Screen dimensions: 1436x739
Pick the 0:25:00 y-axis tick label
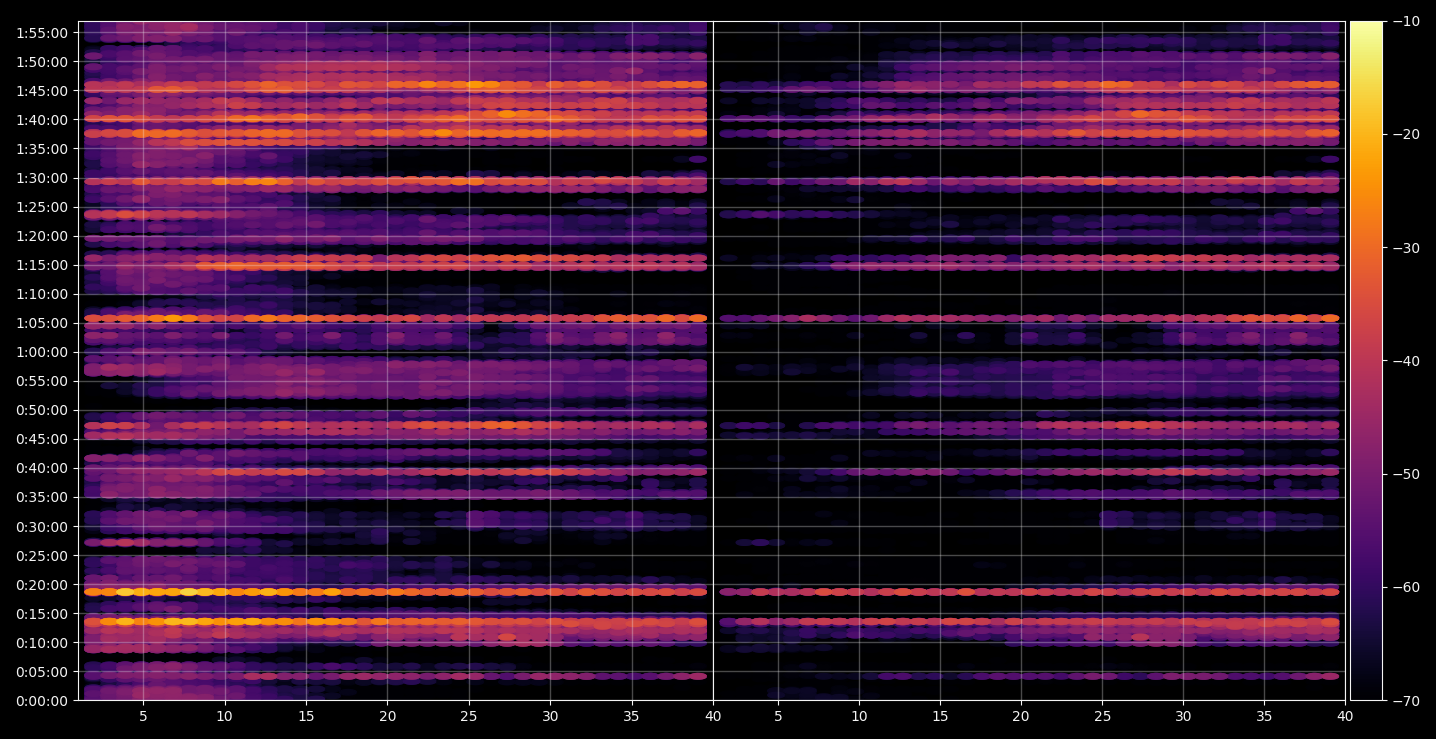(x=42, y=555)
